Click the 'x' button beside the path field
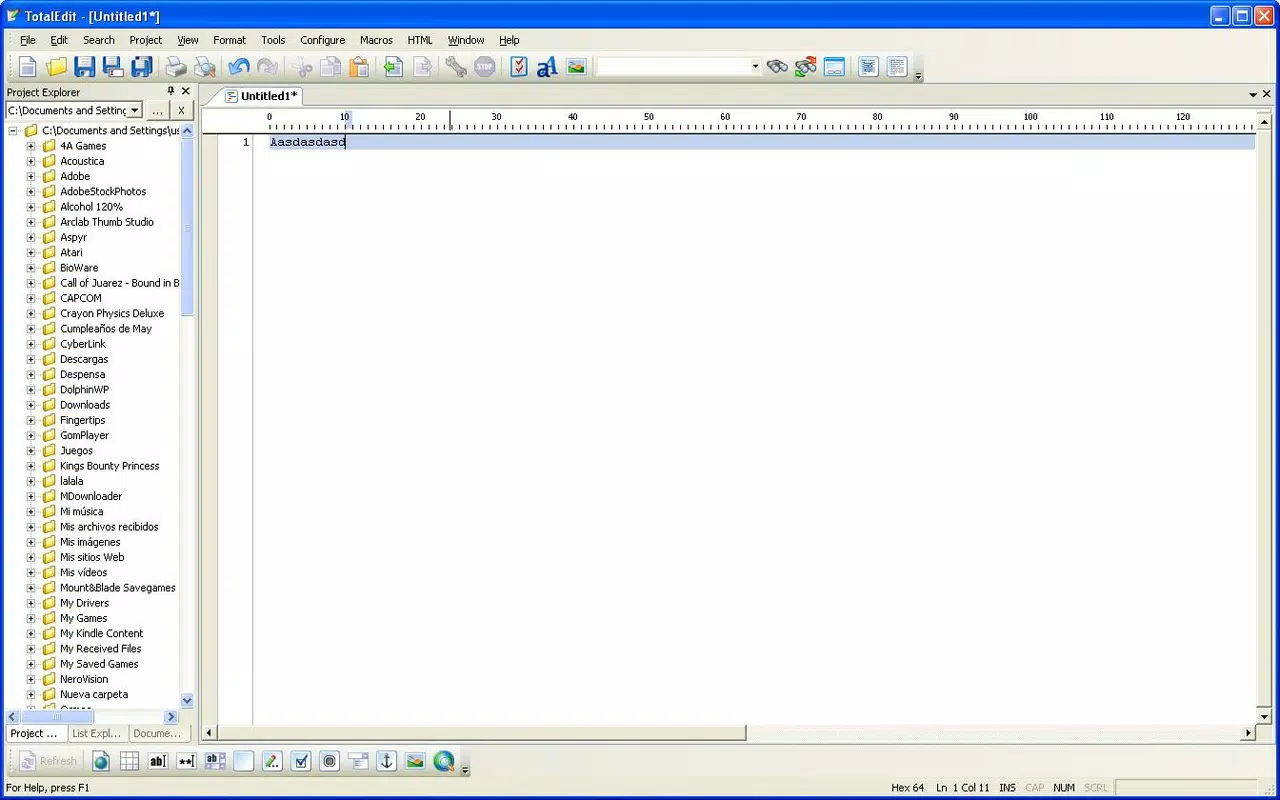The image size is (1280, 800). pyautogui.click(x=181, y=110)
